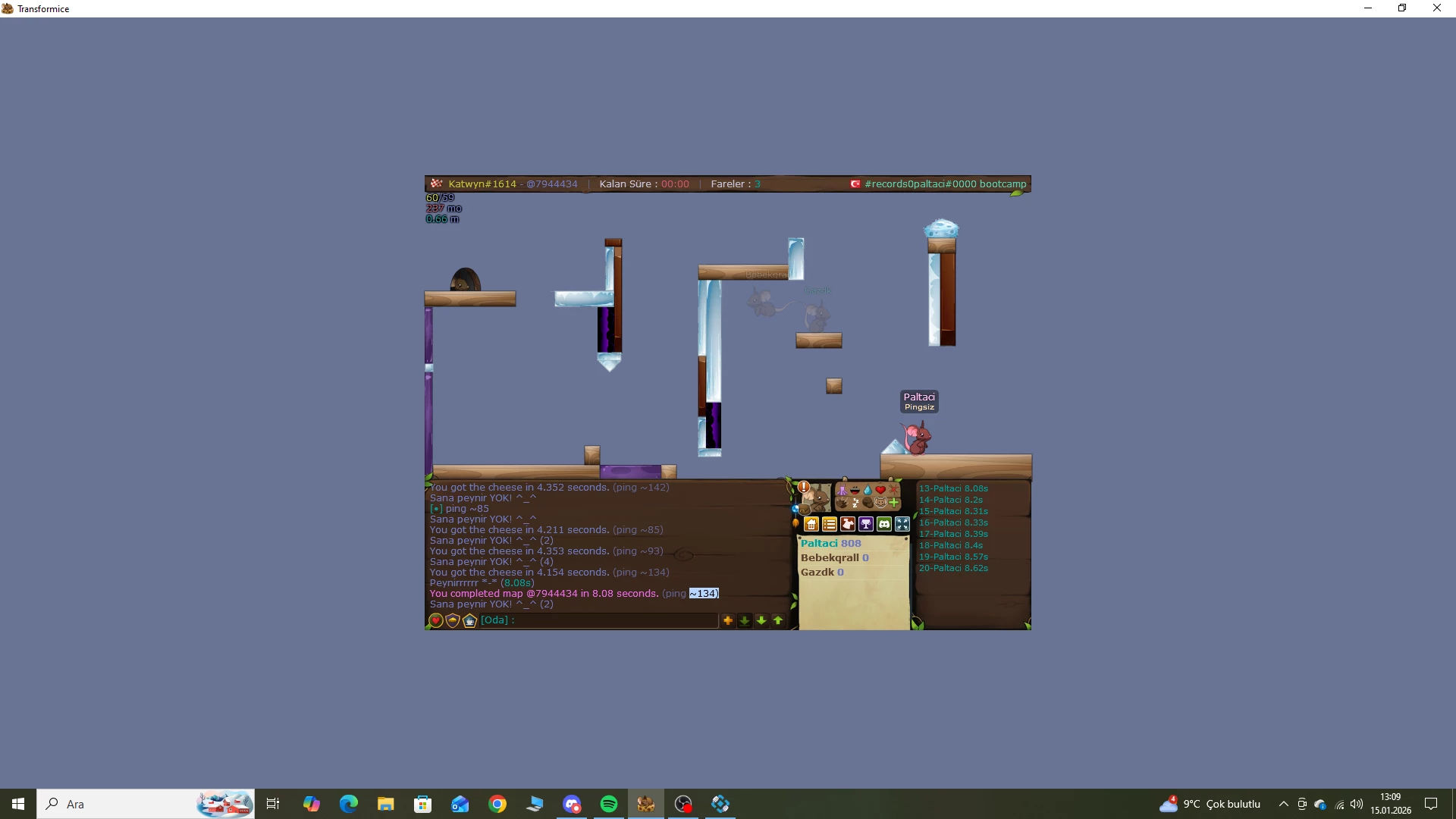This screenshot has height=819, width=1456.
Task: Click record entry 20-Paltaci 8.62s
Action: [953, 568]
